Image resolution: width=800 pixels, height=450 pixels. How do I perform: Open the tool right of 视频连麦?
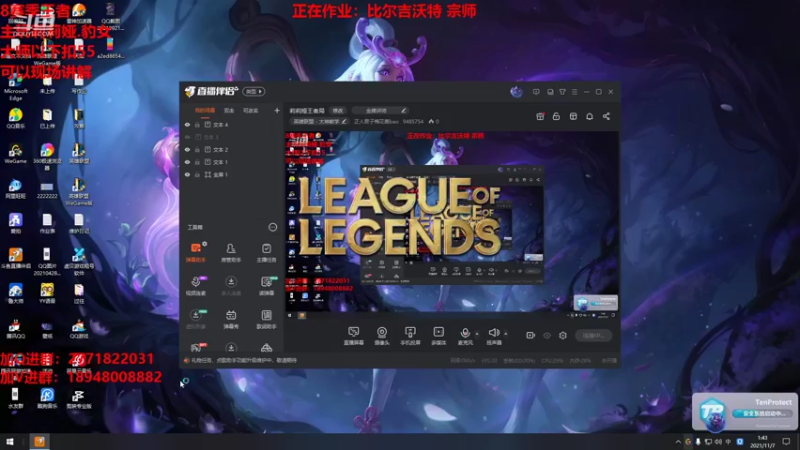pos(231,286)
